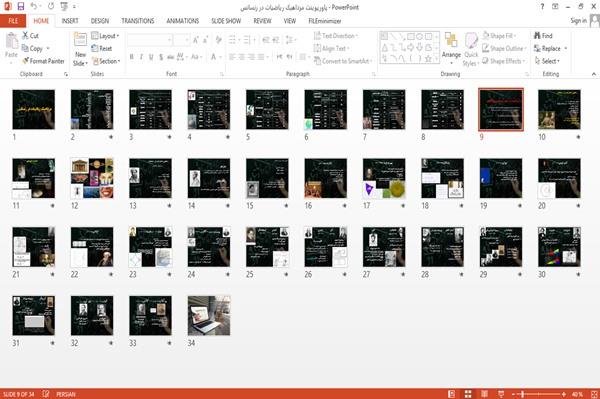Switch to Slide Sorter view icon
The image size is (600, 399).
(x=468, y=394)
